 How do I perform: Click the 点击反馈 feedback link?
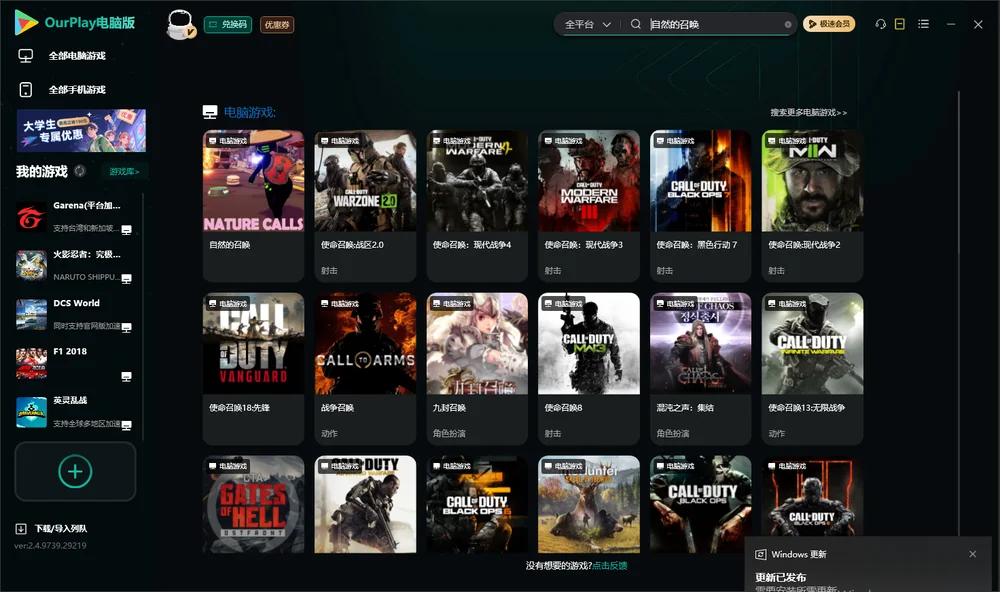point(610,566)
